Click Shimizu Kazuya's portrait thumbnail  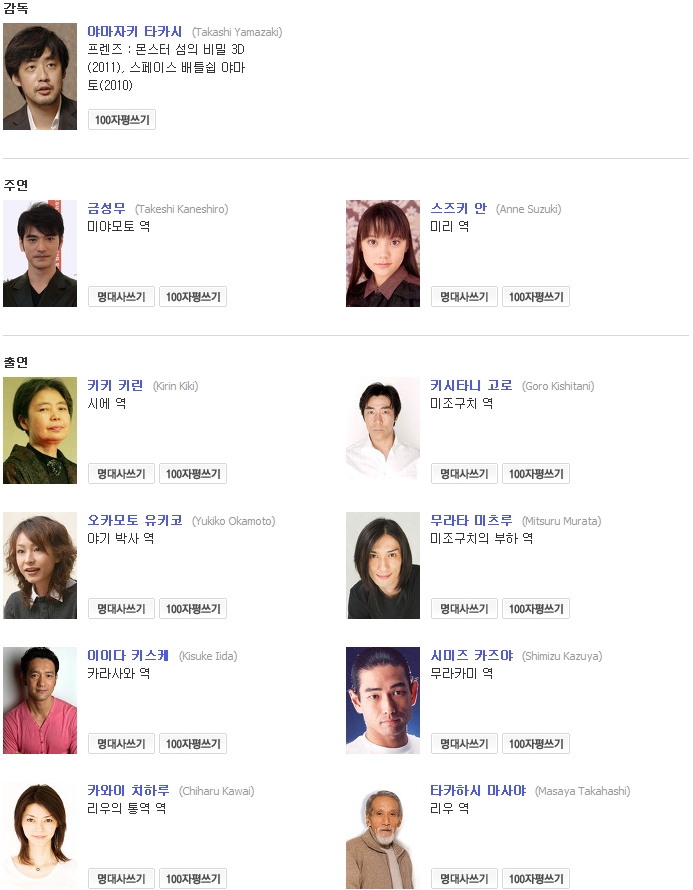pyautogui.click(x=383, y=701)
